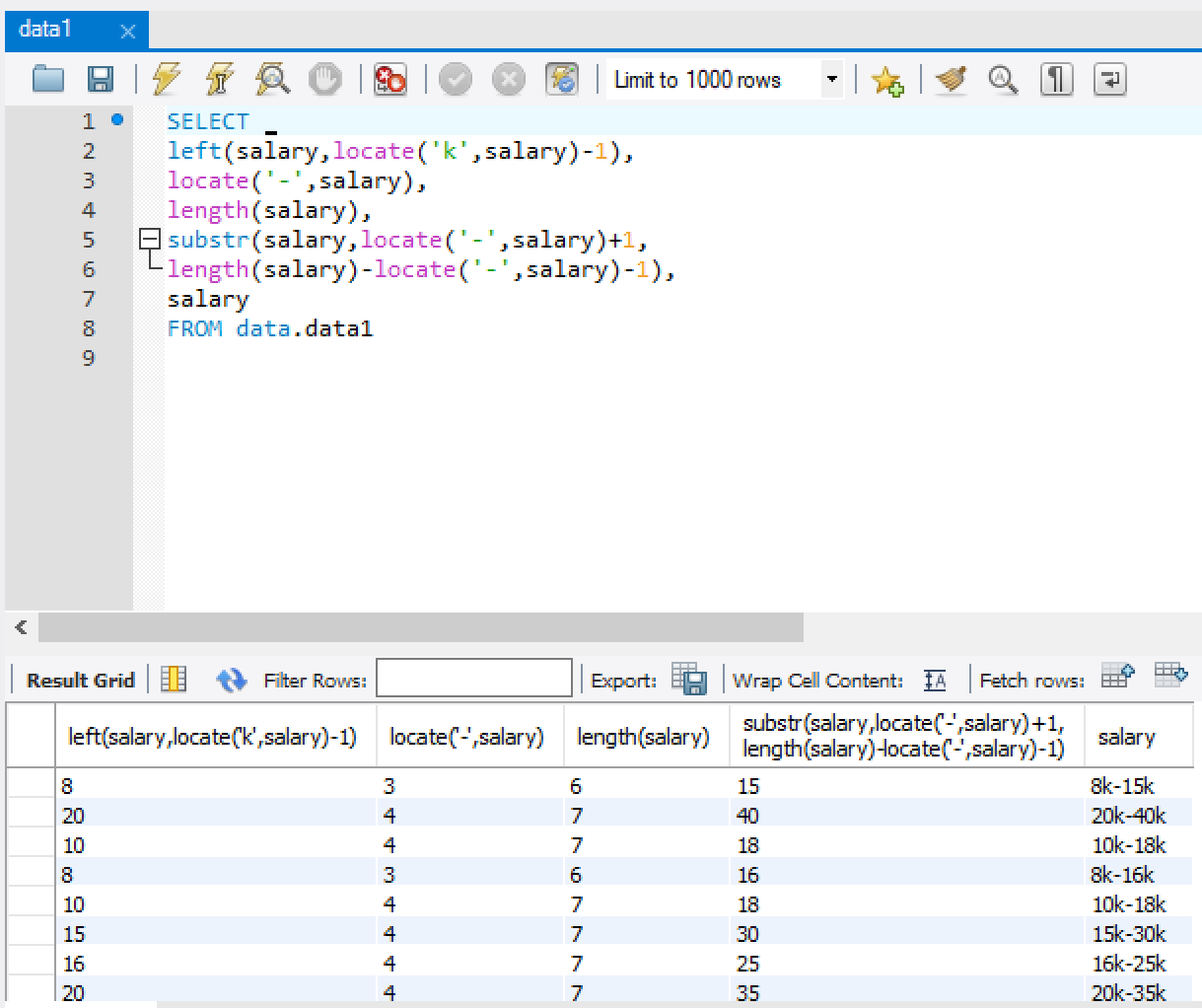Image resolution: width=1202 pixels, height=1008 pixels.
Task: Collapse the substr code fold on line 5
Action: tap(150, 240)
